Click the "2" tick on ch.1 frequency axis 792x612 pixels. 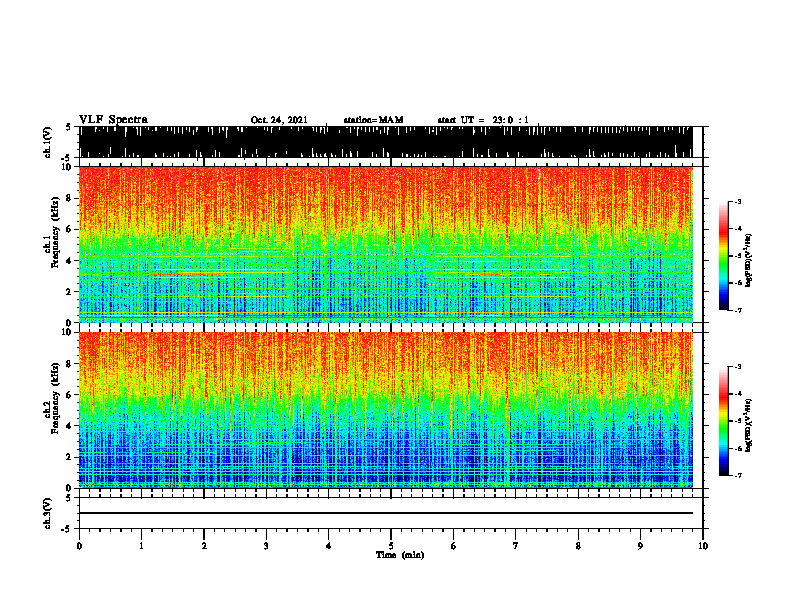pyautogui.click(x=69, y=291)
